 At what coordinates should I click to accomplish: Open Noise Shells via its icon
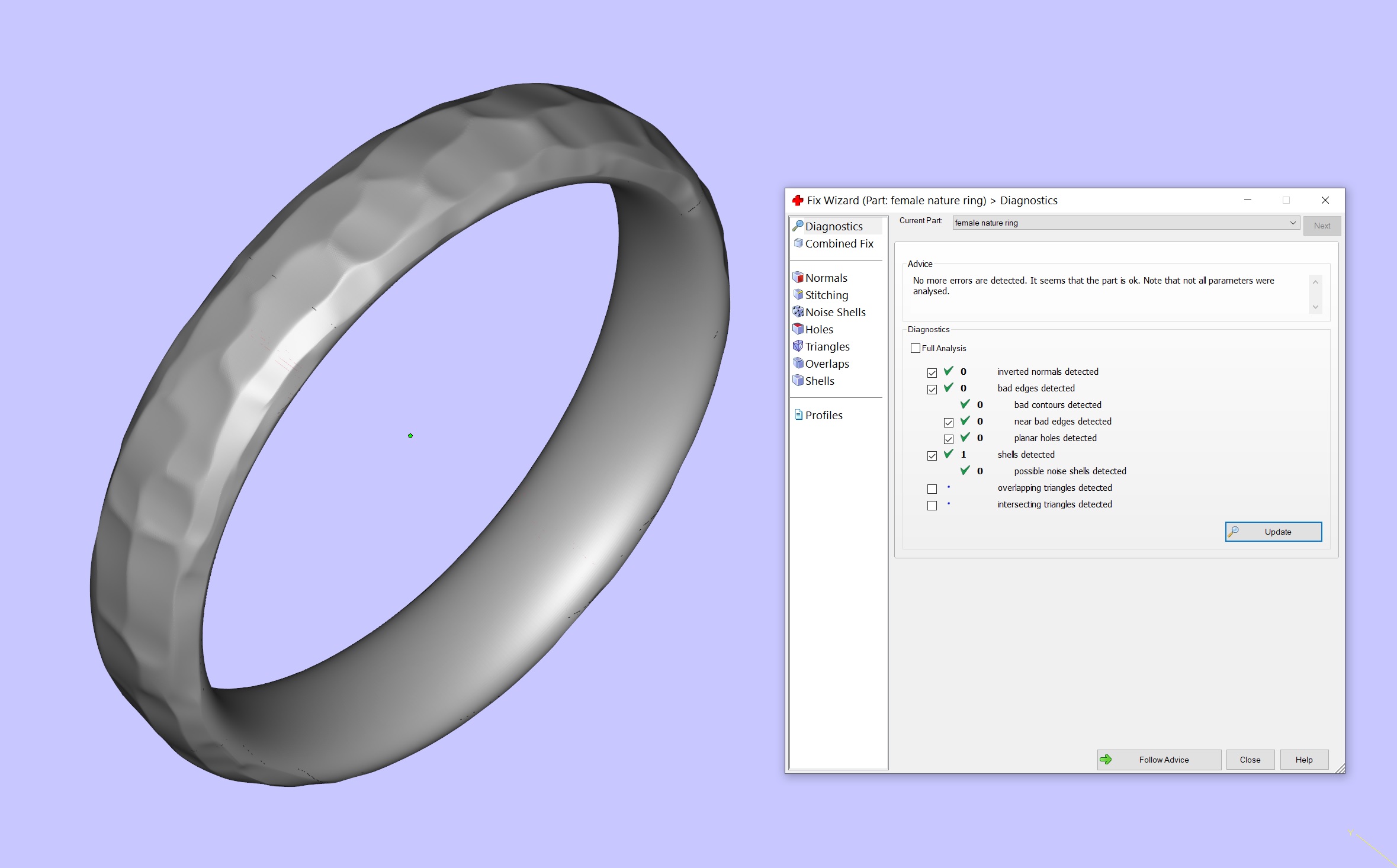coord(798,312)
